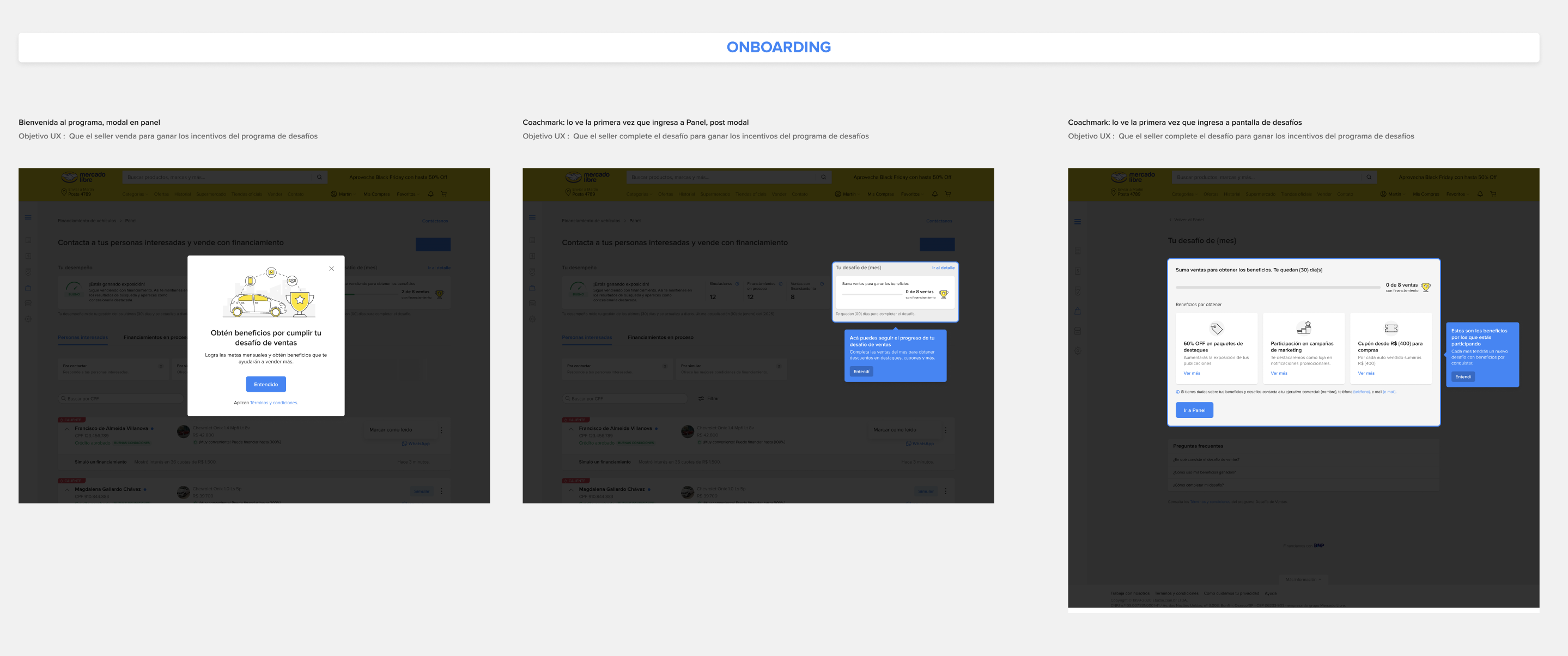This screenshot has width=1568, height=656.
Task: Click Buscar por CPF field in second mockup
Action: (625, 399)
